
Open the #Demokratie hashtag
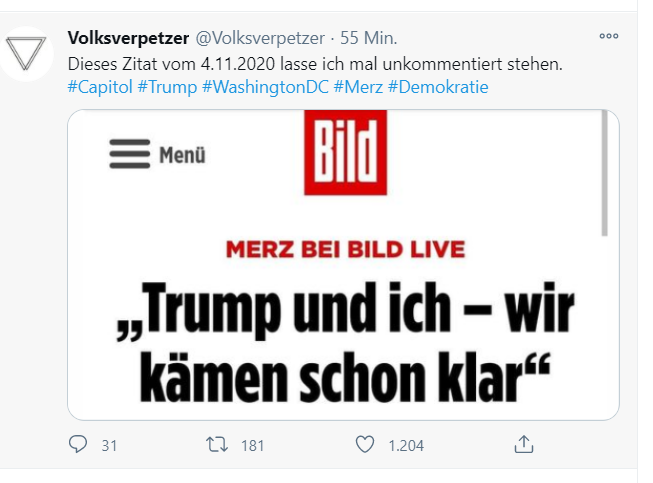438,87
